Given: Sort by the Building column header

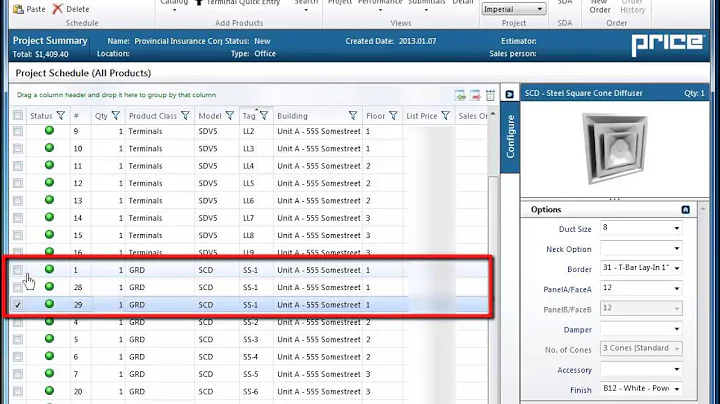Looking at the screenshot, I should tap(292, 116).
